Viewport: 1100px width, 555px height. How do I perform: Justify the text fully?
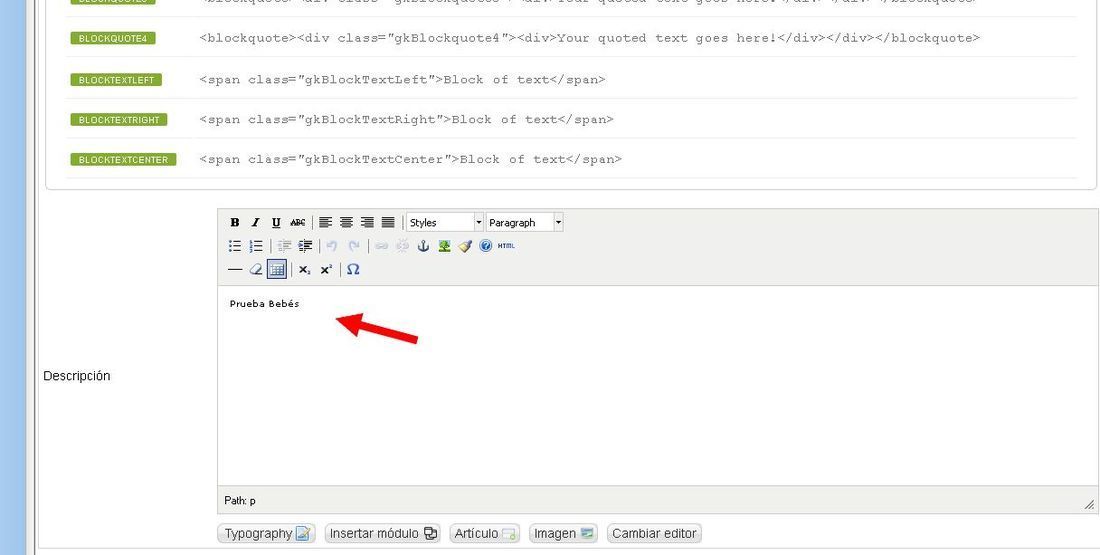(388, 222)
